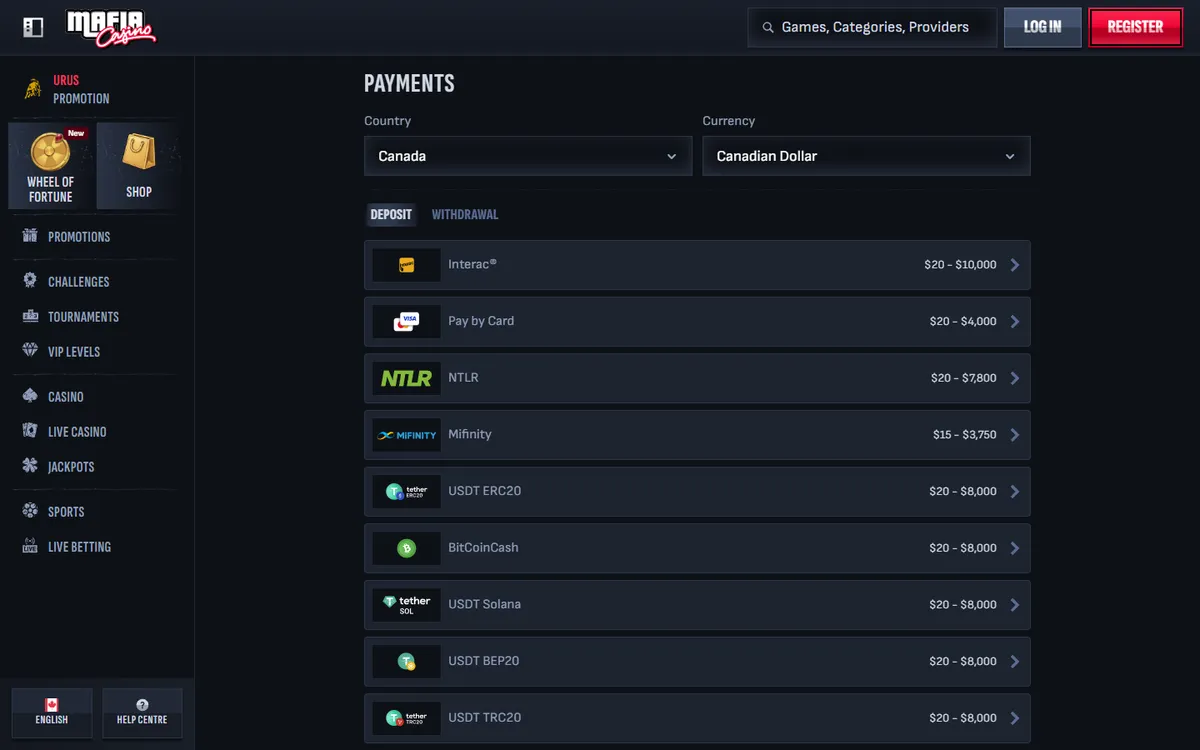
Task: Go to Sports in the sidebar
Action: coord(66,512)
